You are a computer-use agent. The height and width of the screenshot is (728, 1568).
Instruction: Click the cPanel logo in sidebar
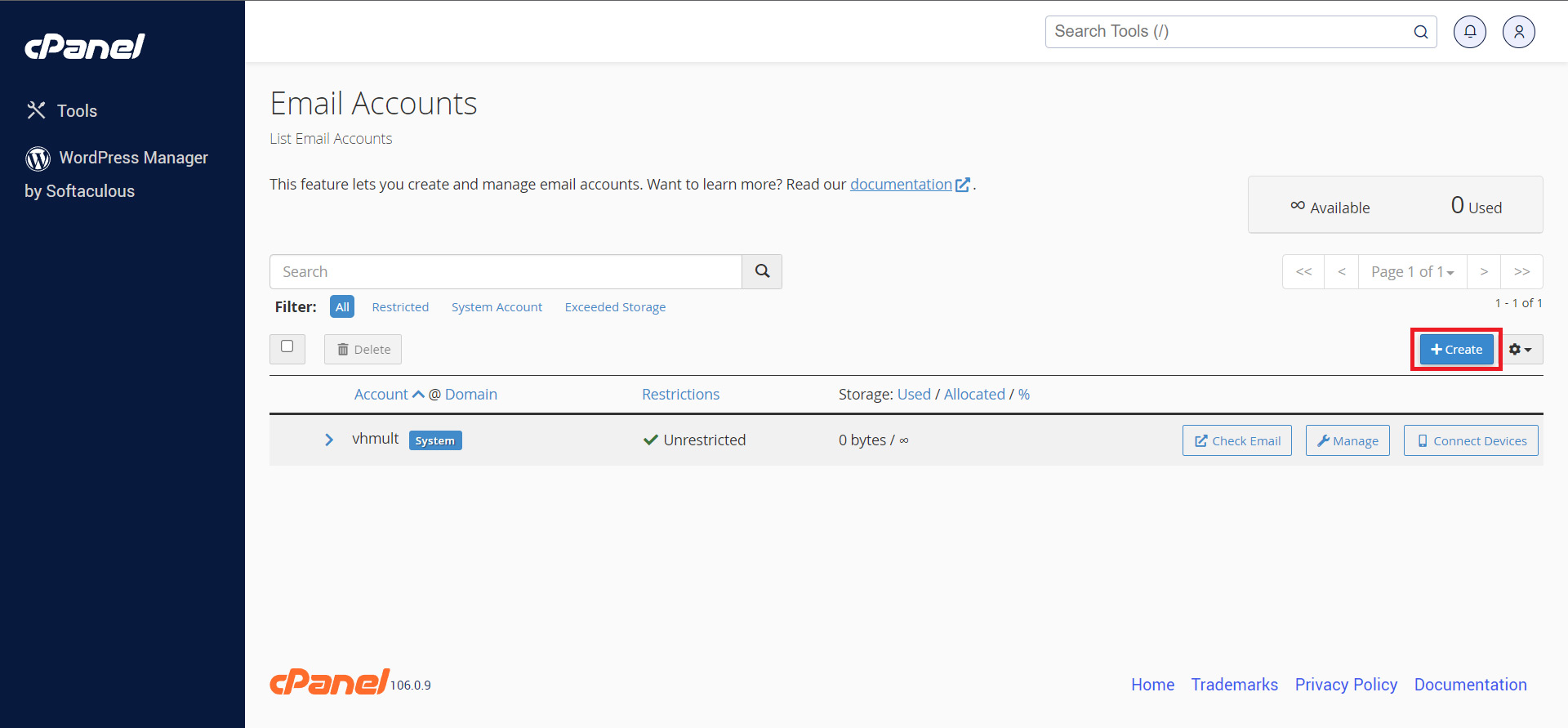(85, 47)
